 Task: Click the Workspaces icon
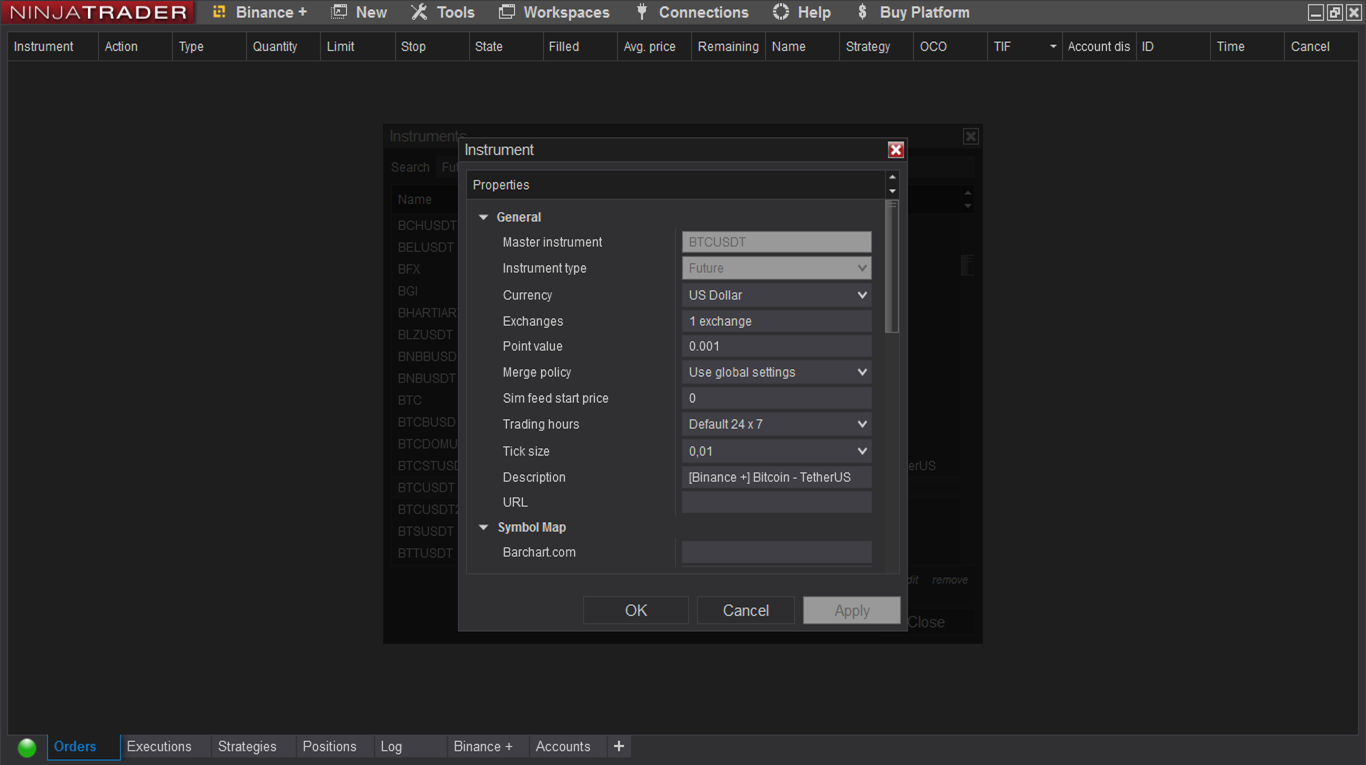[x=507, y=12]
